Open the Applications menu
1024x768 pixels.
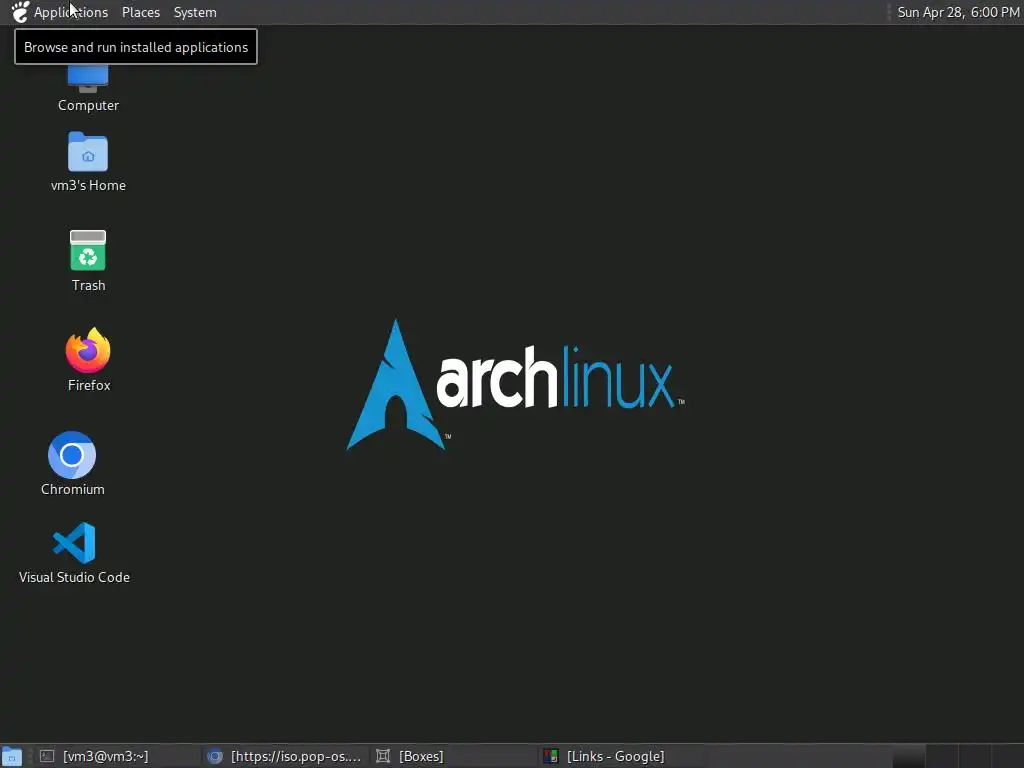pyautogui.click(x=59, y=12)
